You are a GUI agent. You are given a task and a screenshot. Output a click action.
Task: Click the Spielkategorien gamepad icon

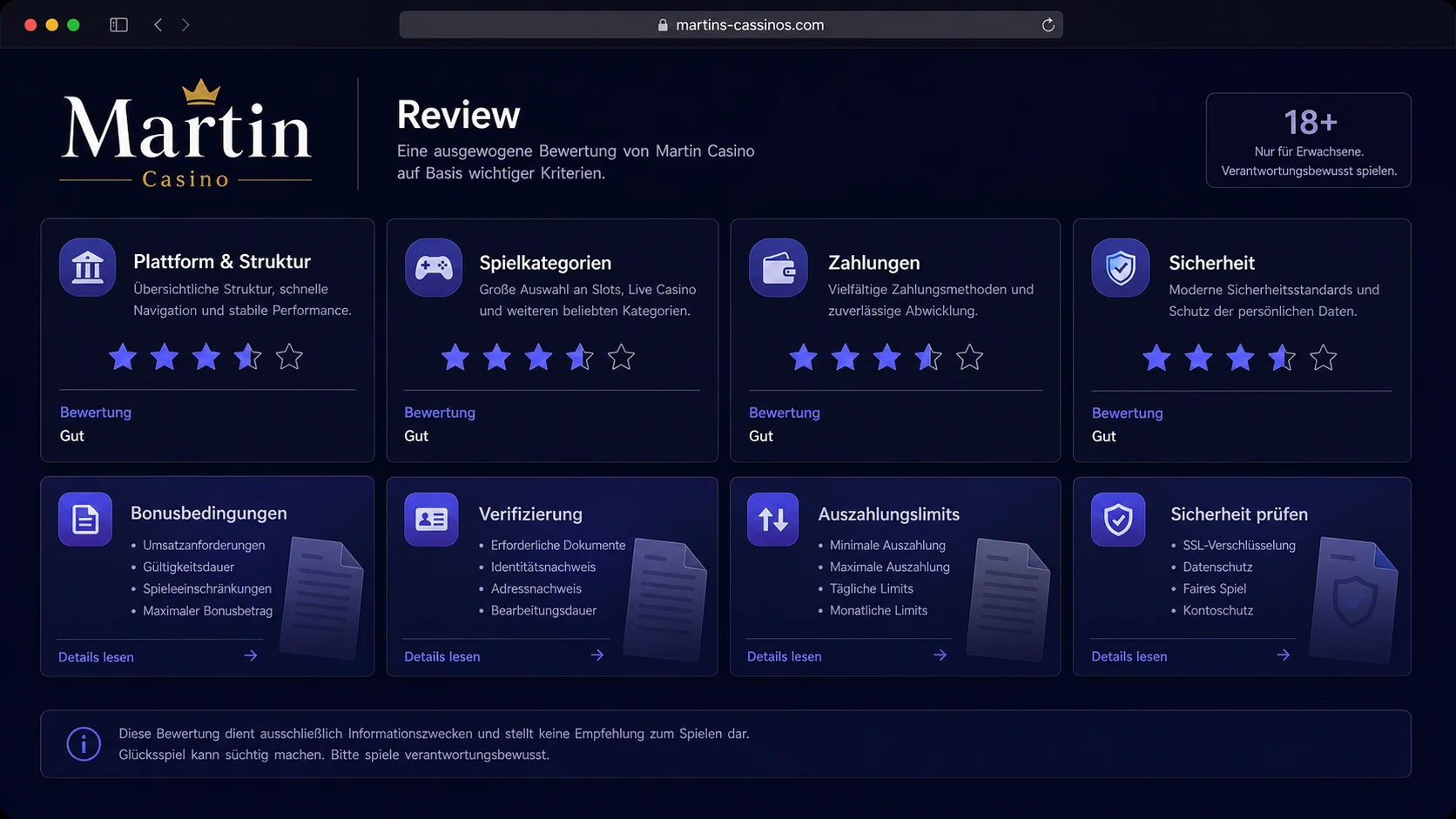click(434, 267)
